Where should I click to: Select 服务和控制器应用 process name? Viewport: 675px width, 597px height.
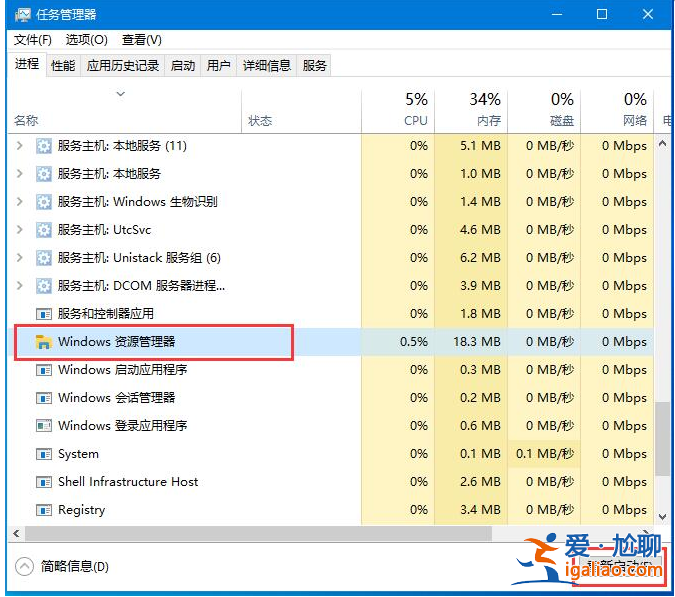pyautogui.click(x=106, y=314)
